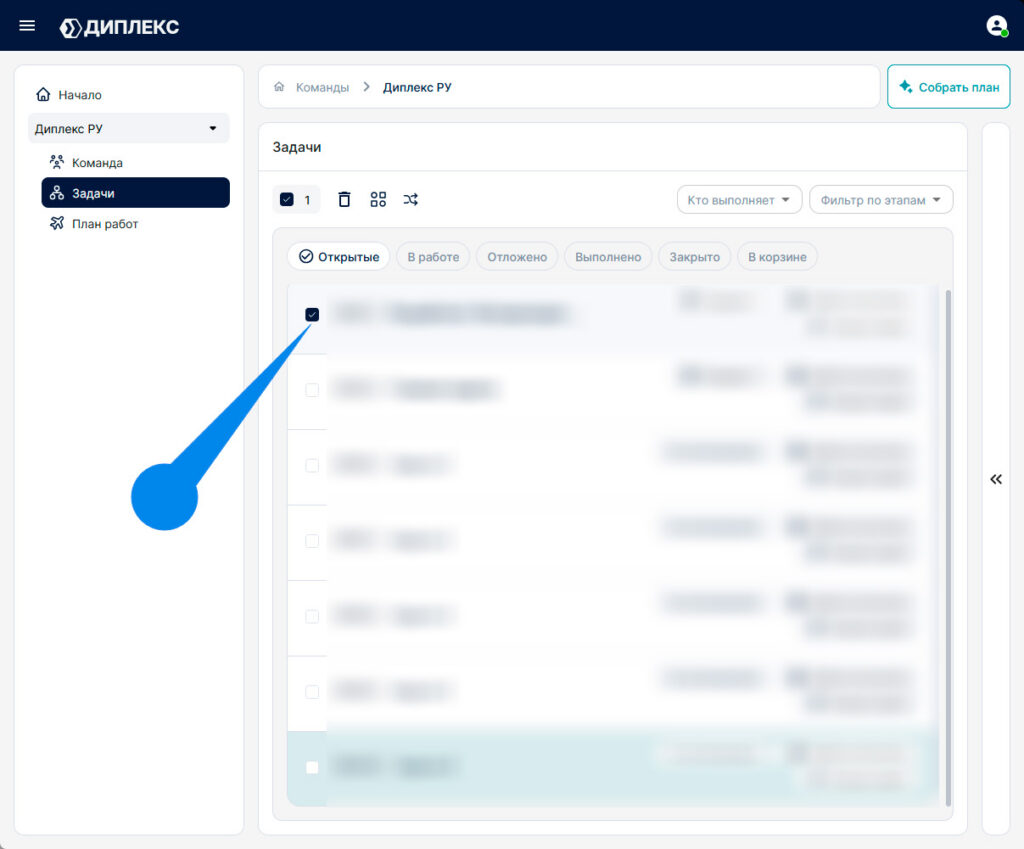Viewport: 1024px width, 849px height.
Task: Open the hamburger menu
Action: (x=27, y=25)
